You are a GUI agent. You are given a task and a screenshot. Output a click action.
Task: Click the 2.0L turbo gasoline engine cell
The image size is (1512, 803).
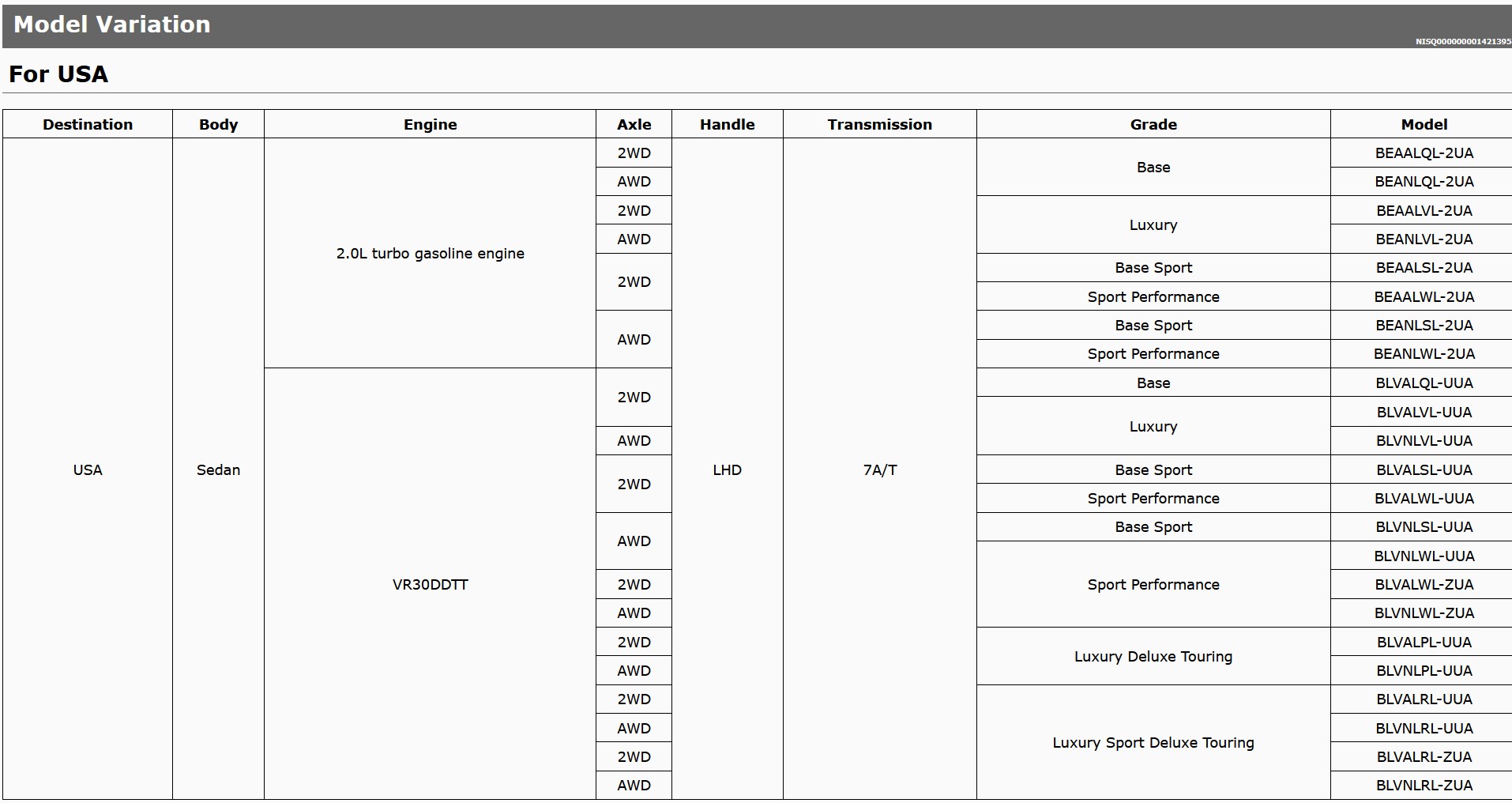click(x=430, y=254)
